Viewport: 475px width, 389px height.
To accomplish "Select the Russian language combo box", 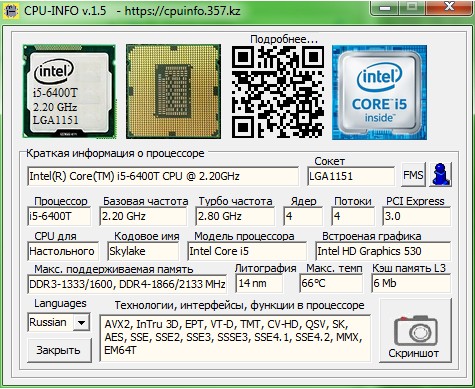I will point(58,322).
